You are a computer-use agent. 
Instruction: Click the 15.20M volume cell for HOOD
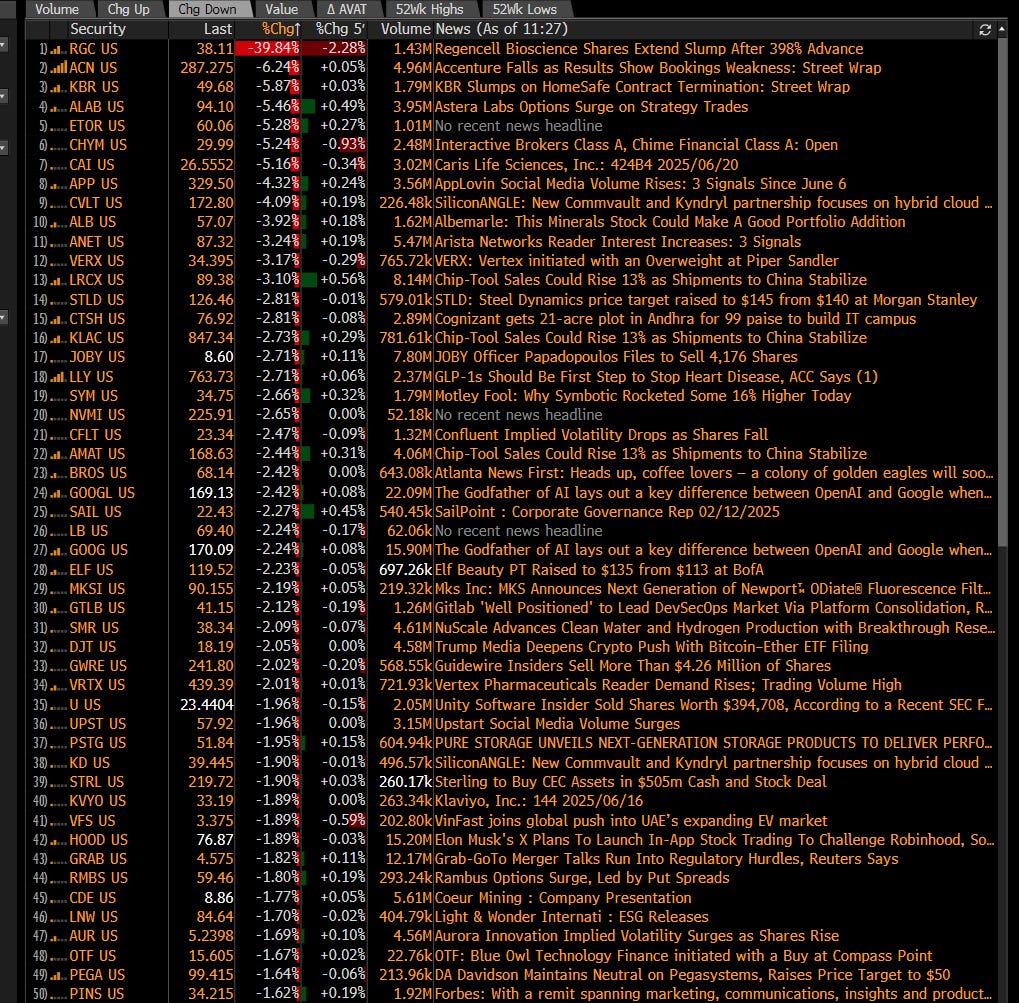pyautogui.click(x=408, y=840)
